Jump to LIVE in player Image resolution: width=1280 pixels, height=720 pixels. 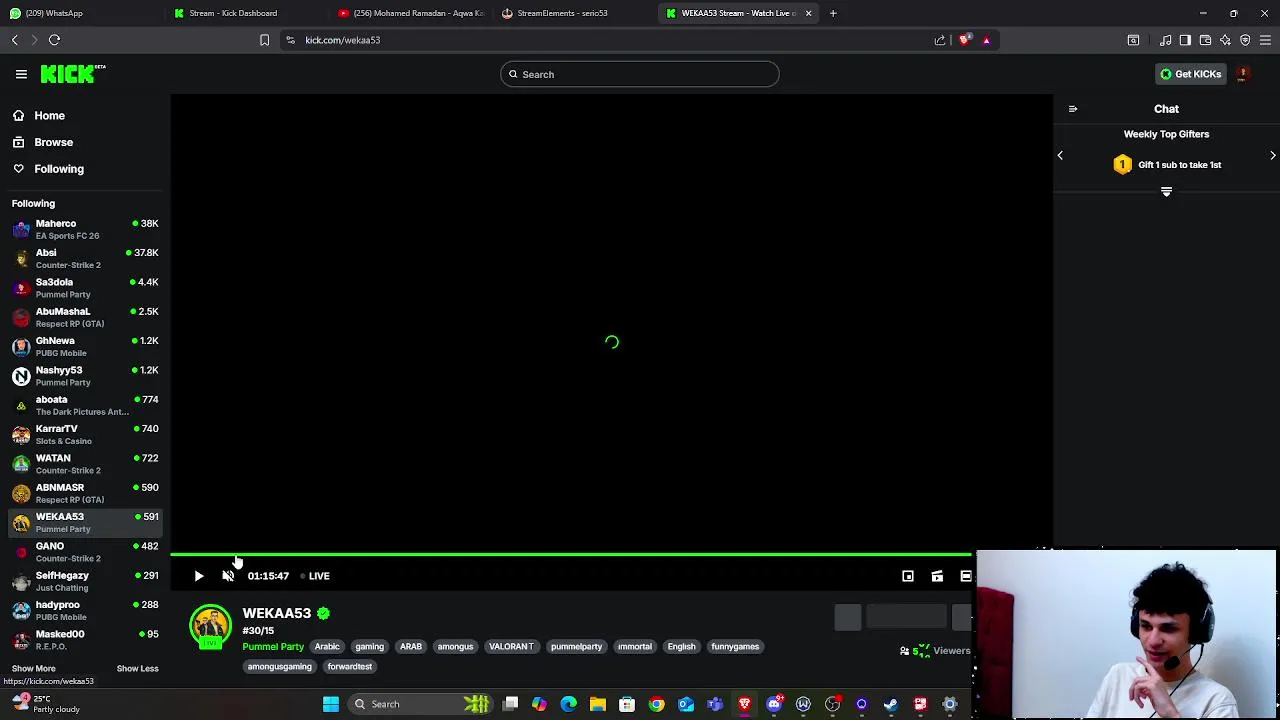pyautogui.click(x=316, y=576)
